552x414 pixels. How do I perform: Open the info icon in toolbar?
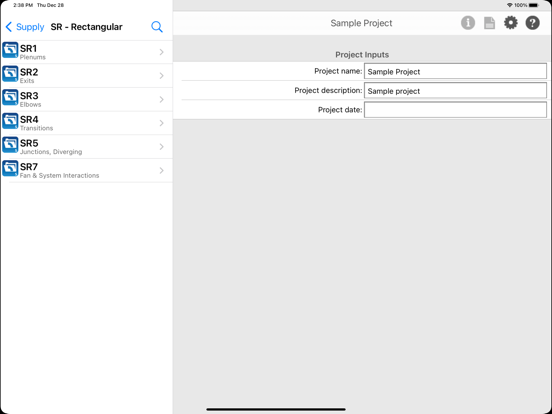468,23
